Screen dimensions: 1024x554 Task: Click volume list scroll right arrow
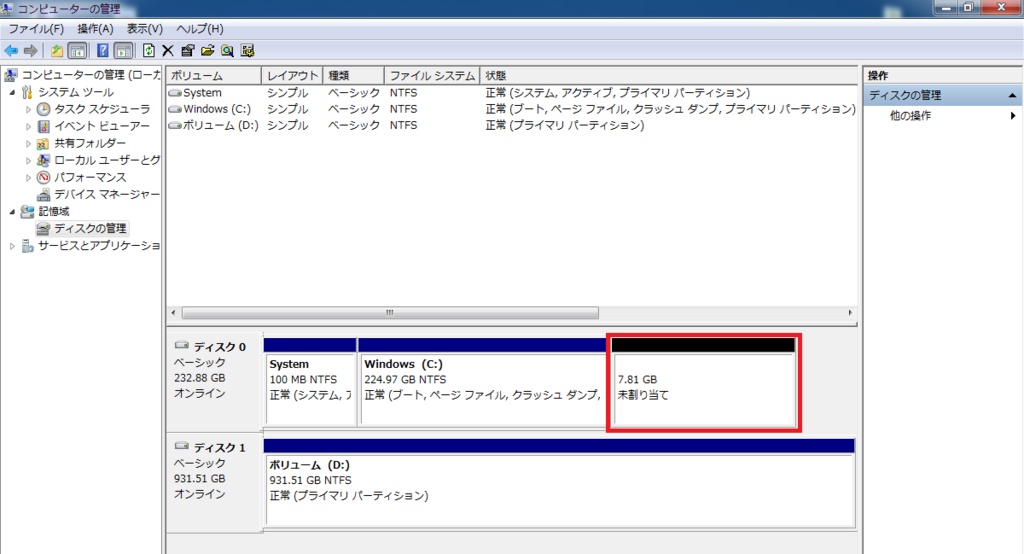tap(850, 313)
